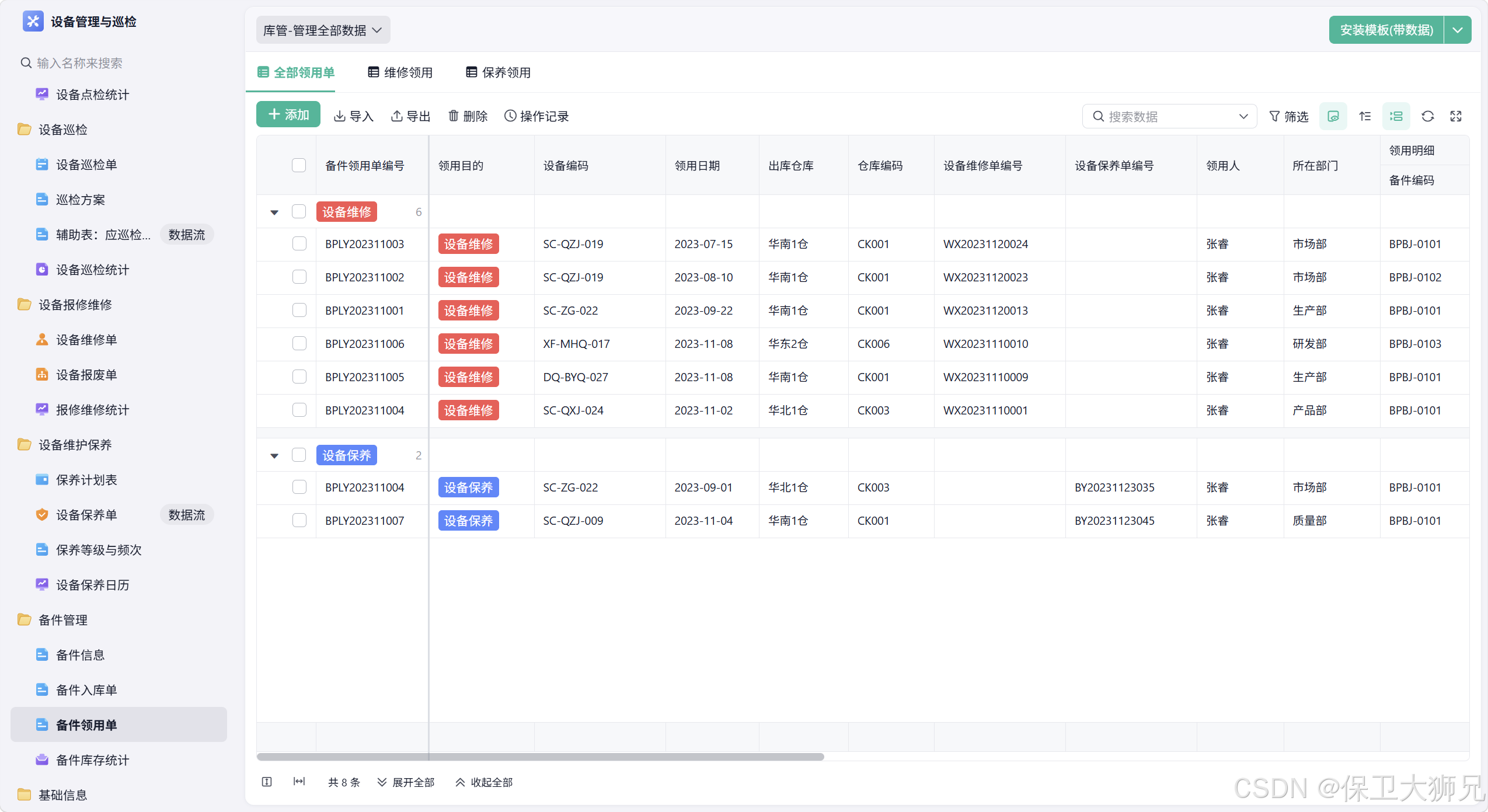Click 收起全部 to collapse all groups
Viewport: 1488px width, 812px height.
point(484,782)
